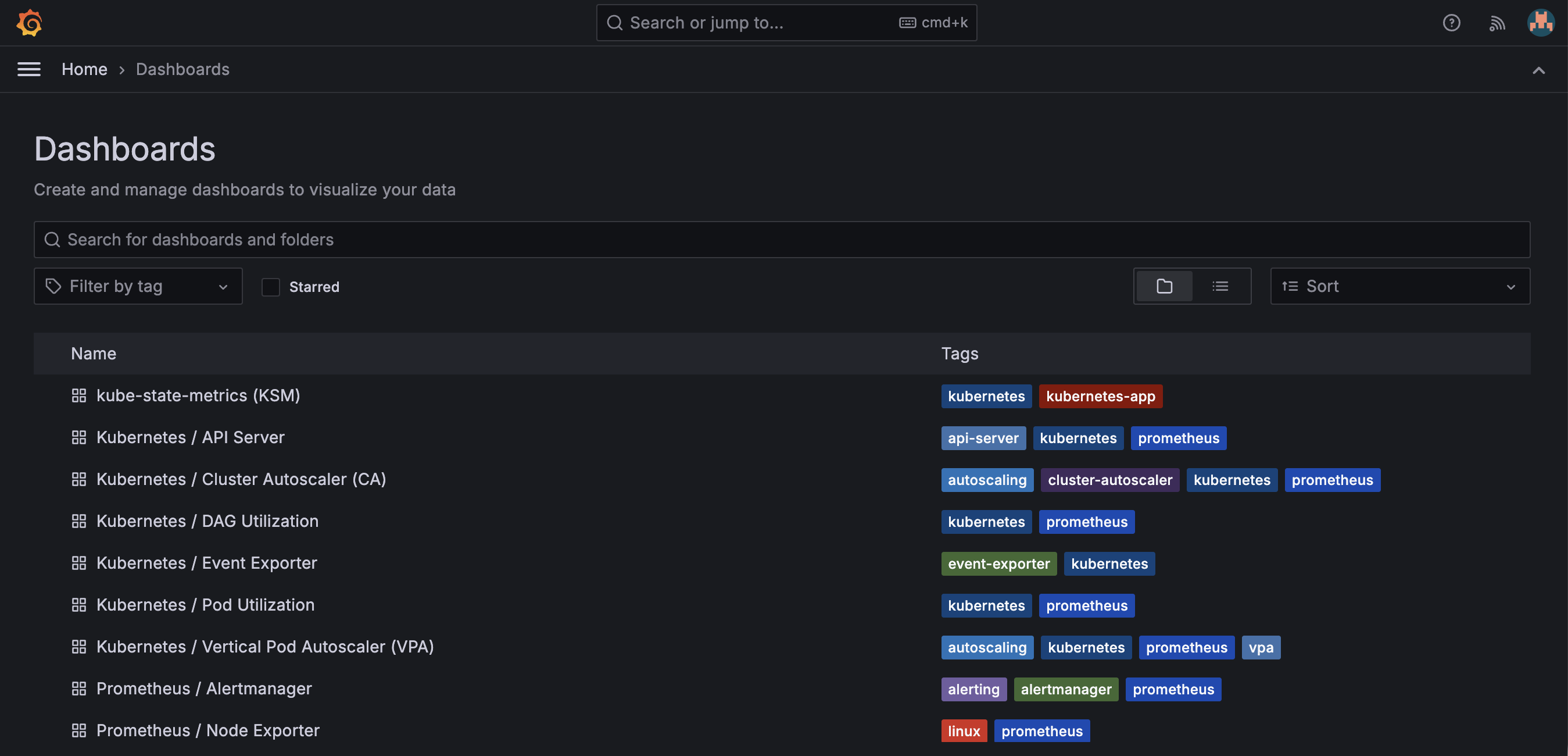1568x756 pixels.
Task: Open the Sort dropdown
Action: 1399,286
